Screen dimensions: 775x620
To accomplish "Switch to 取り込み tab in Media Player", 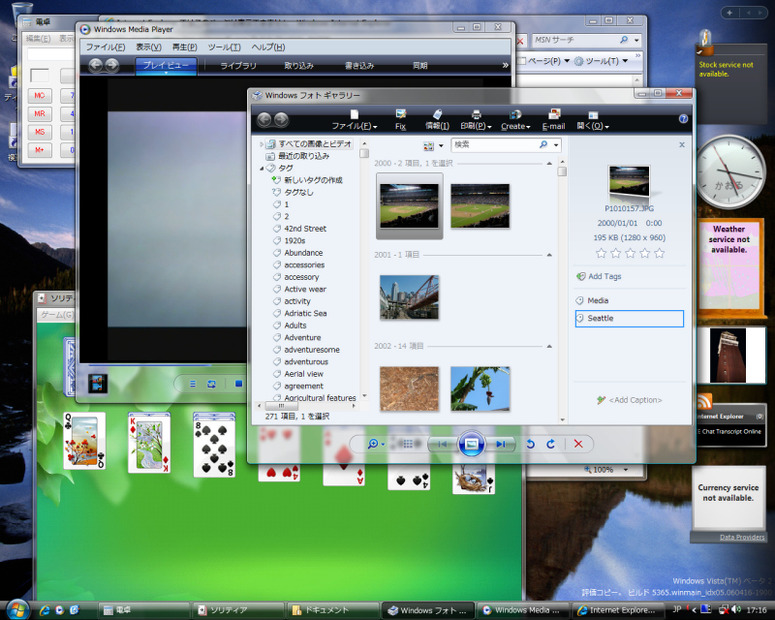I will tap(299, 65).
